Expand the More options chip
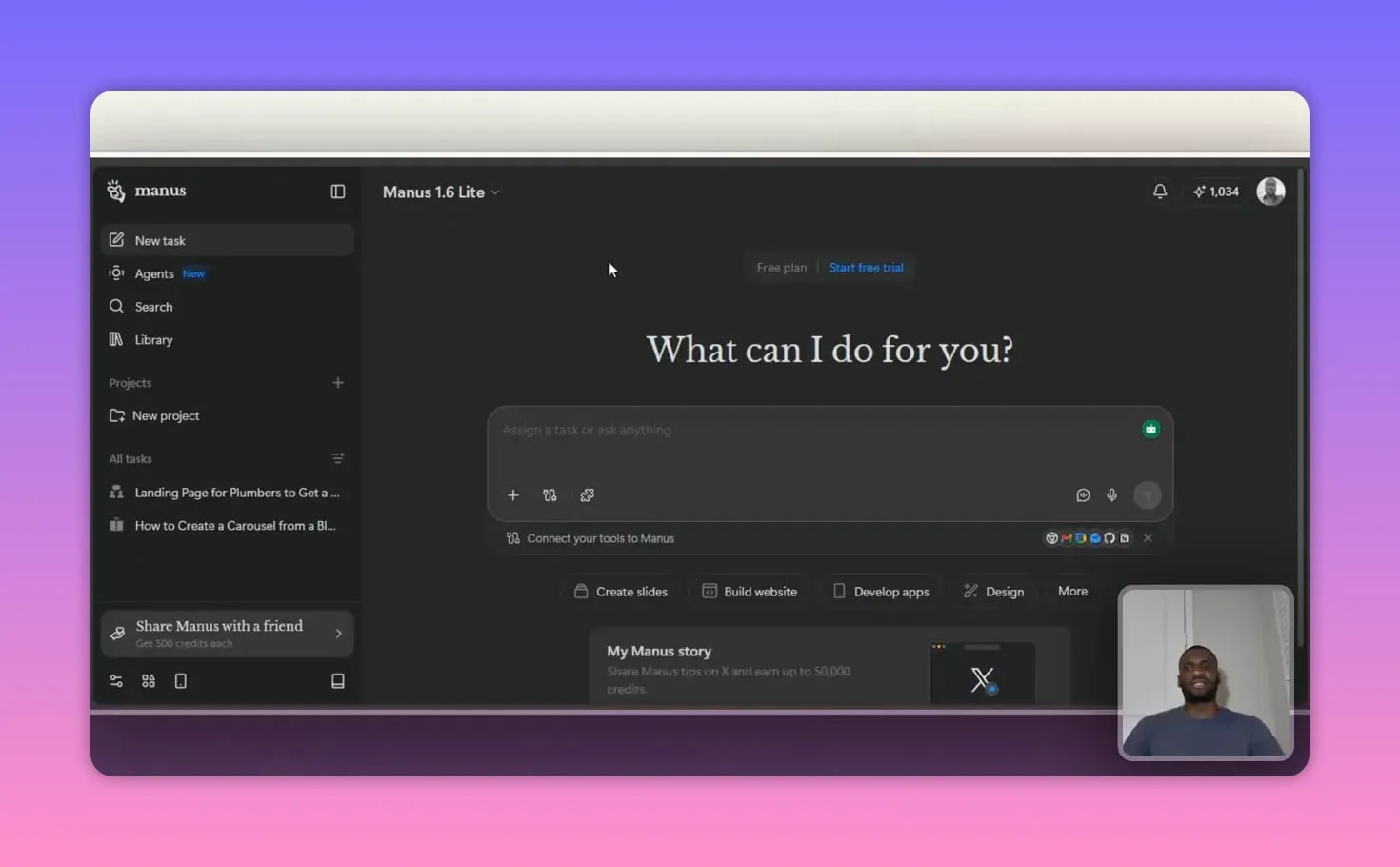Viewport: 1400px width, 867px height. [x=1072, y=592]
